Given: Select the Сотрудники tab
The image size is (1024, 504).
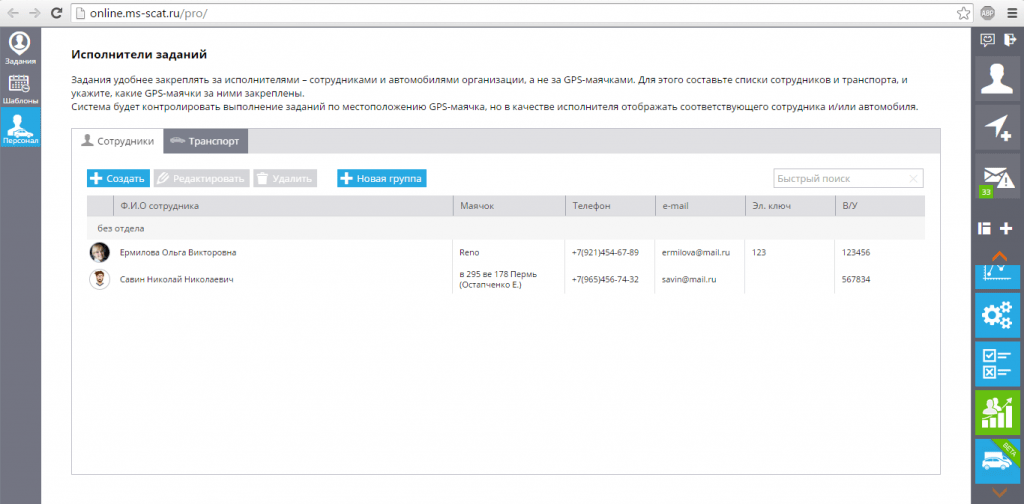Looking at the screenshot, I should 118,141.
